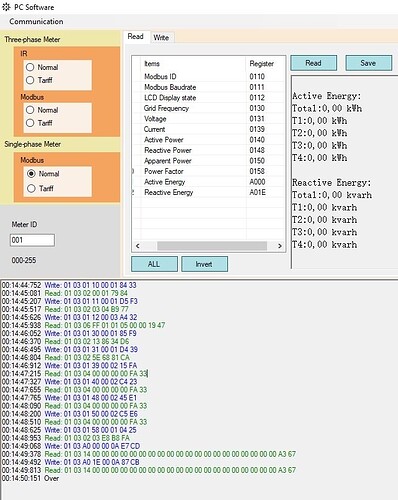The height and width of the screenshot is (500, 398).
Task: Select the Current row
Action: tap(209, 129)
